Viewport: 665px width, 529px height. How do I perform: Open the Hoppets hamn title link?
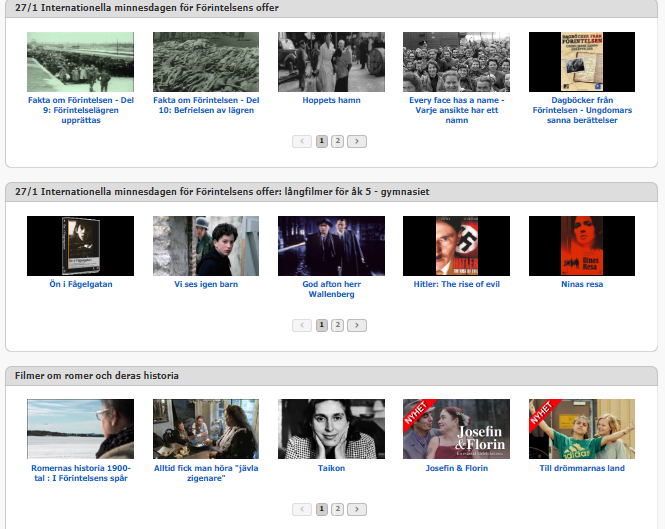pos(332,101)
